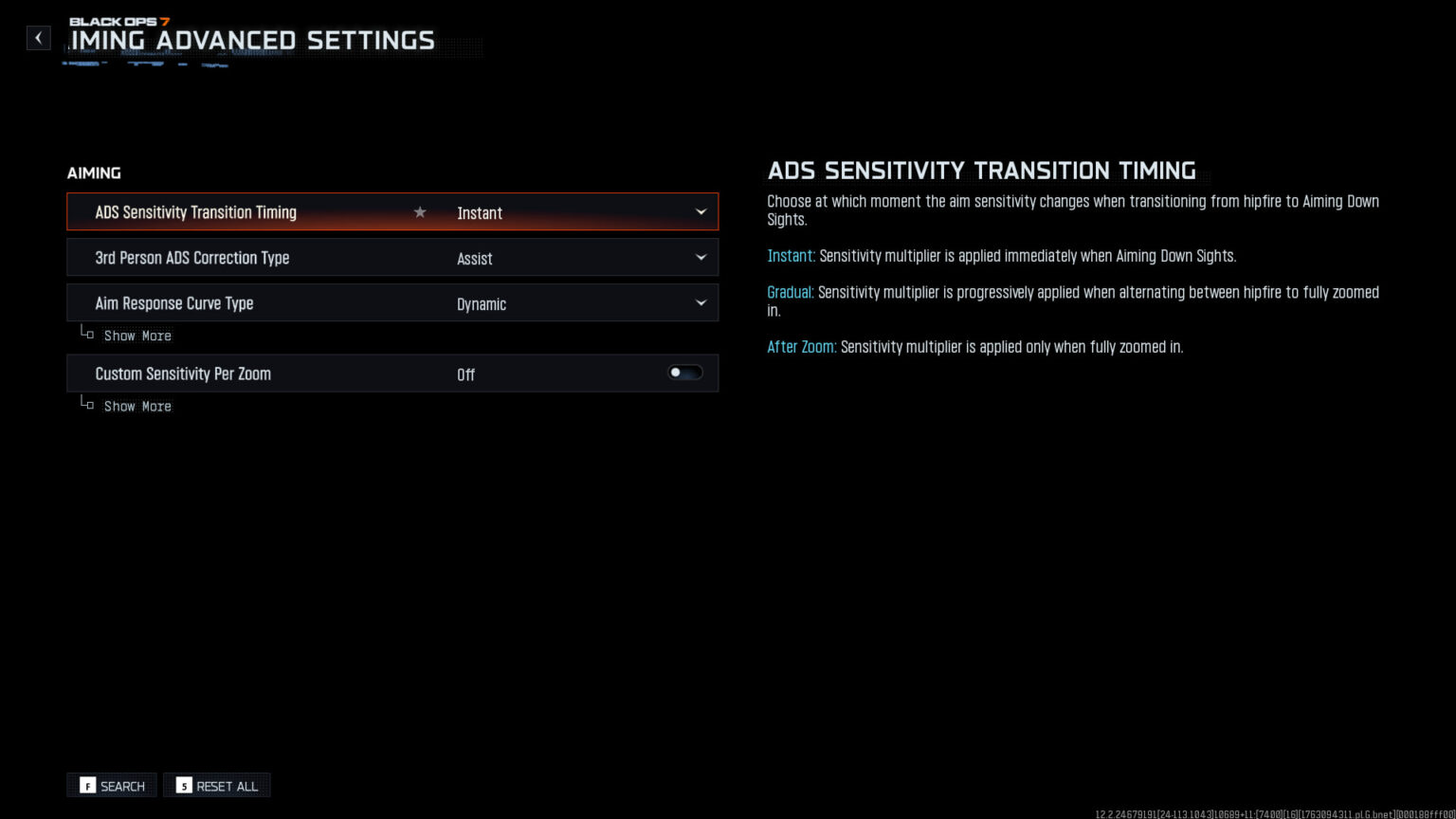Screen dimensions: 1456x819
Task: Expand Show More under Custom Sensitivity Per Zoom
Action: click(137, 406)
